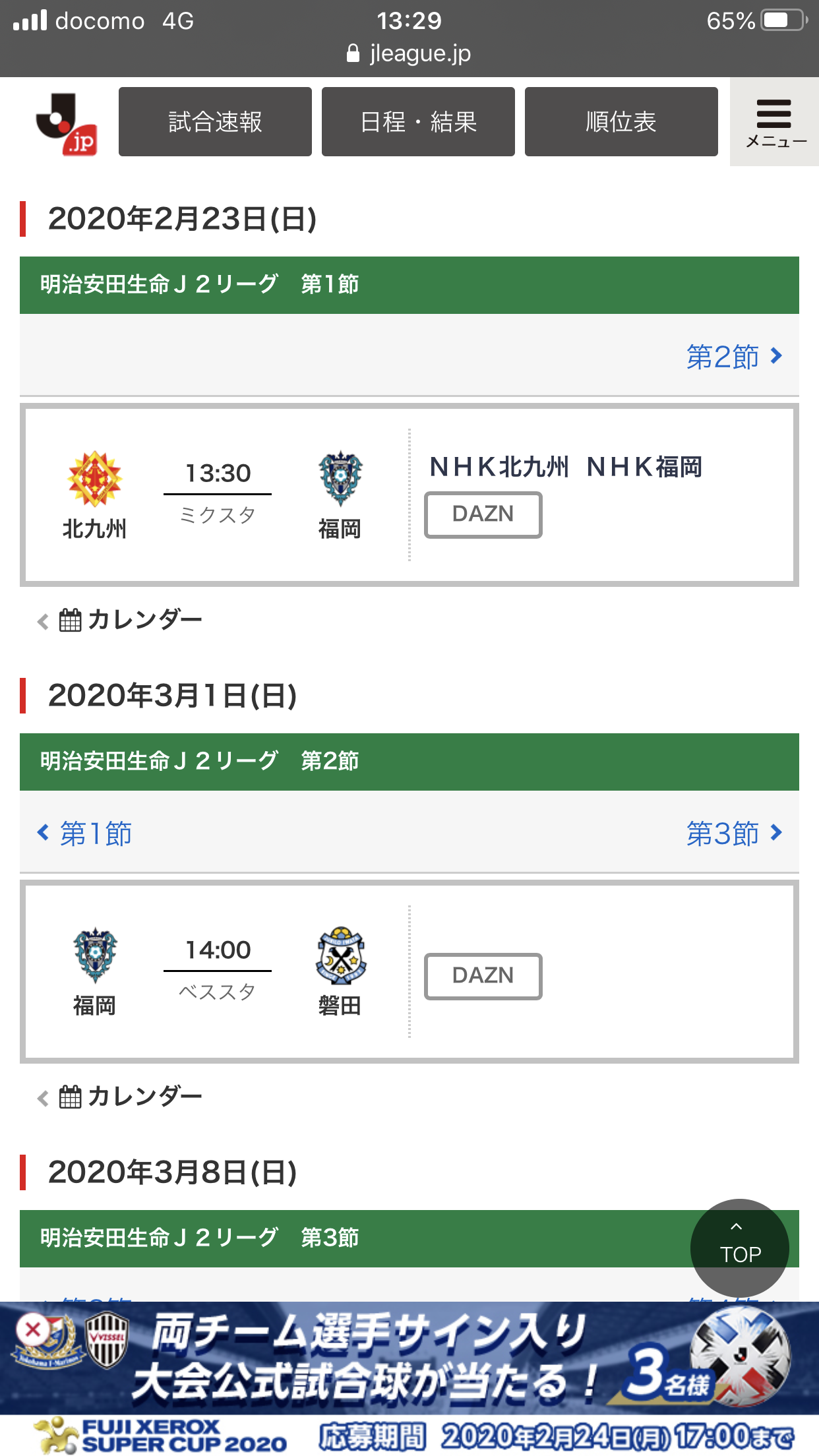Tap the Fukuoka crest in the 14:00 match
Viewport: 819px width, 1456px height.
click(x=94, y=955)
